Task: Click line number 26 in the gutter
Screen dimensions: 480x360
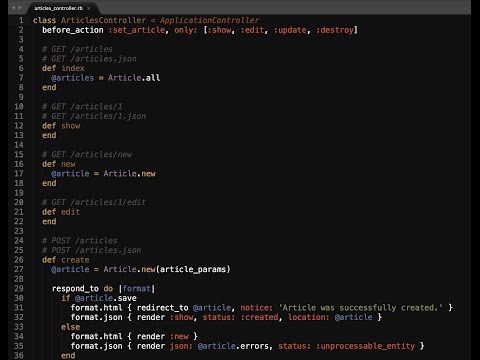Action: (19, 260)
